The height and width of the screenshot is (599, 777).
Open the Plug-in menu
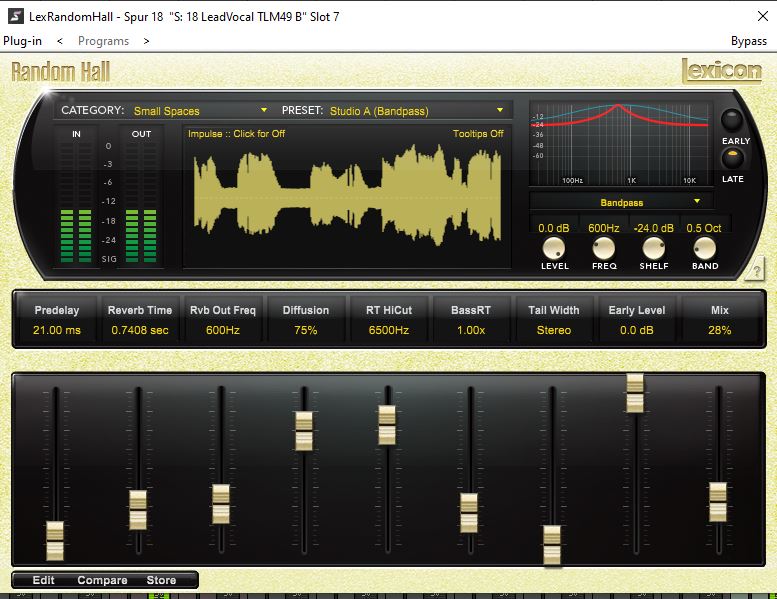[x=22, y=41]
